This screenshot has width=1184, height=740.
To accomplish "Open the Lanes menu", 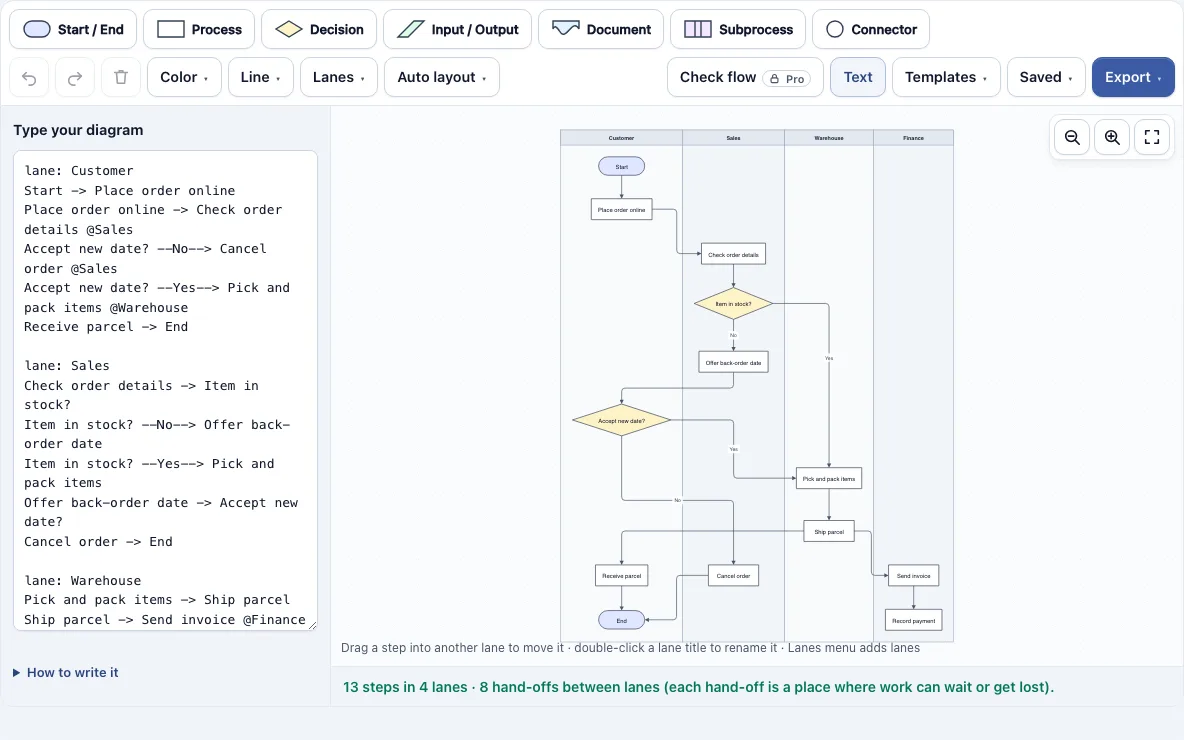I will [x=339, y=77].
